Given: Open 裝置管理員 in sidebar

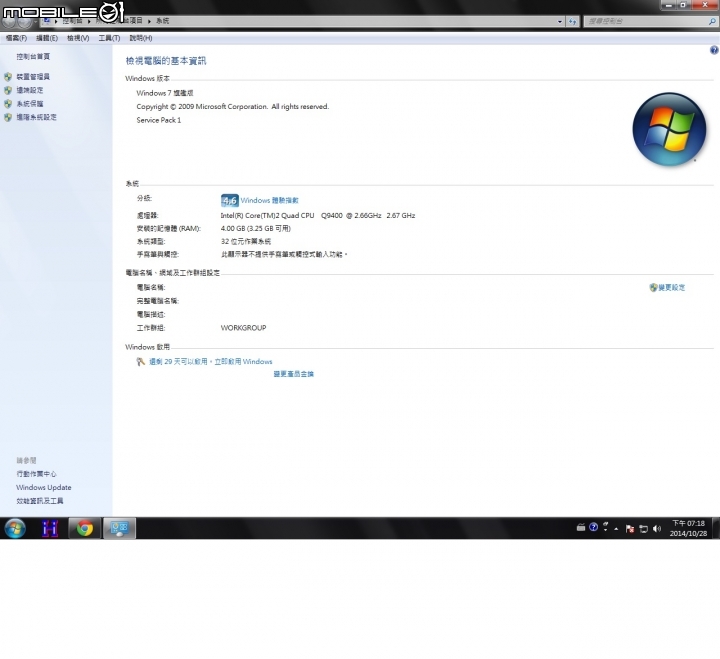Looking at the screenshot, I should click(x=33, y=77).
